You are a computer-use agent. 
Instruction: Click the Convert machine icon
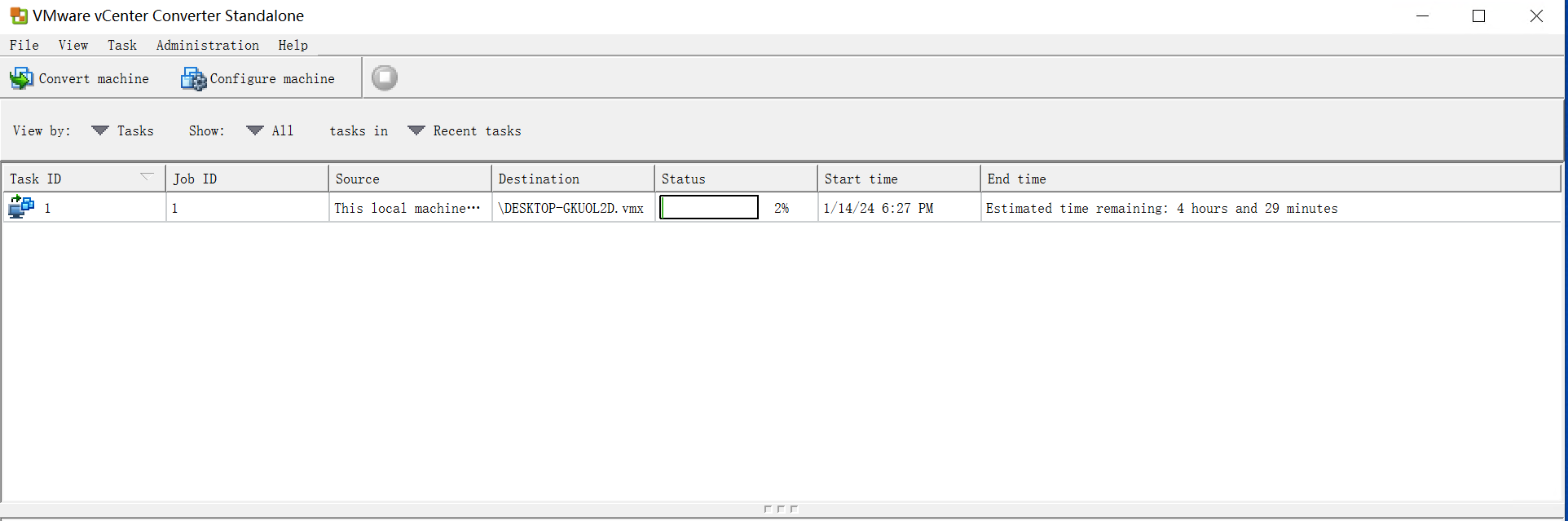point(22,78)
